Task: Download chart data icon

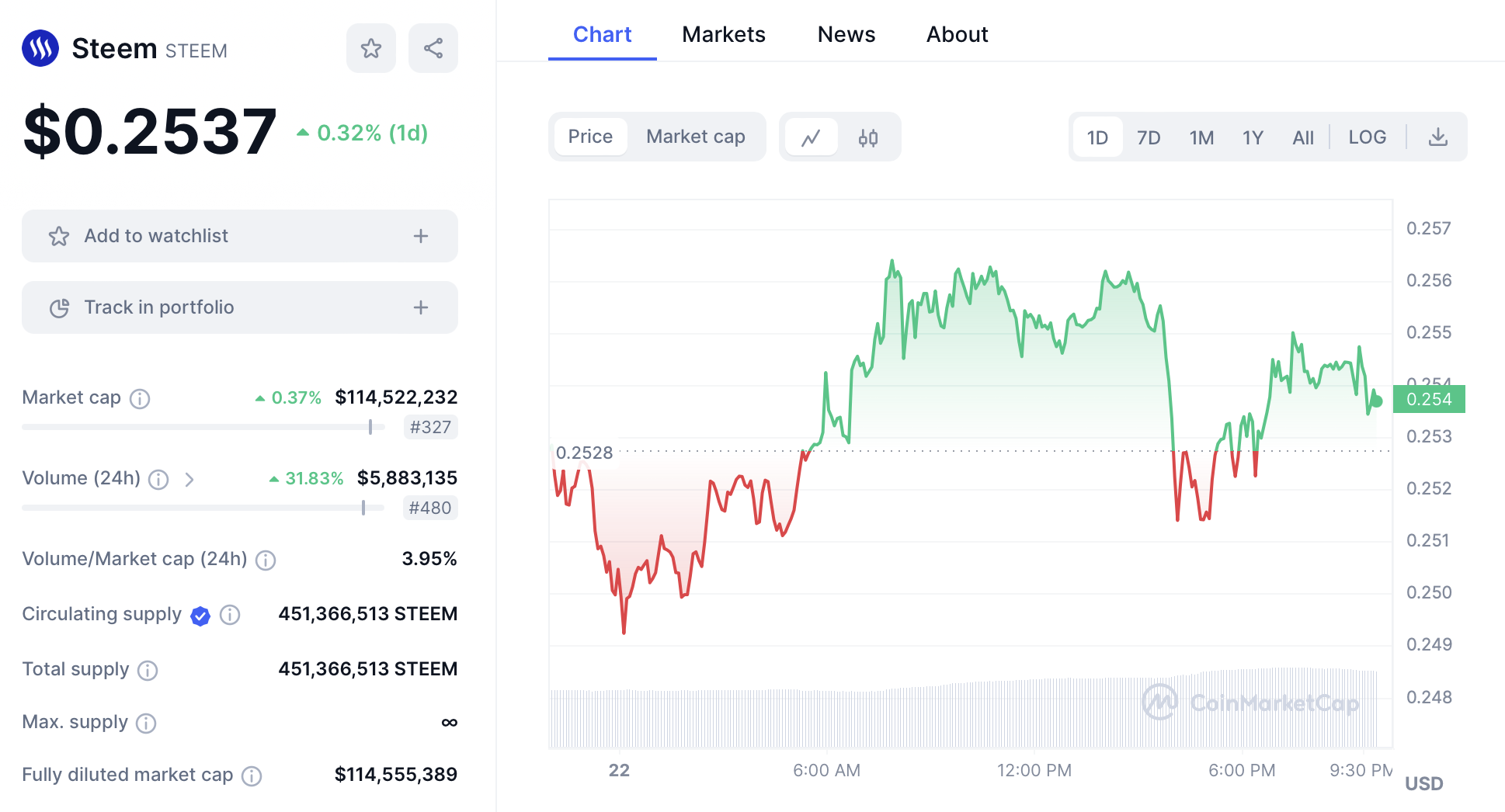Action: [1438, 137]
